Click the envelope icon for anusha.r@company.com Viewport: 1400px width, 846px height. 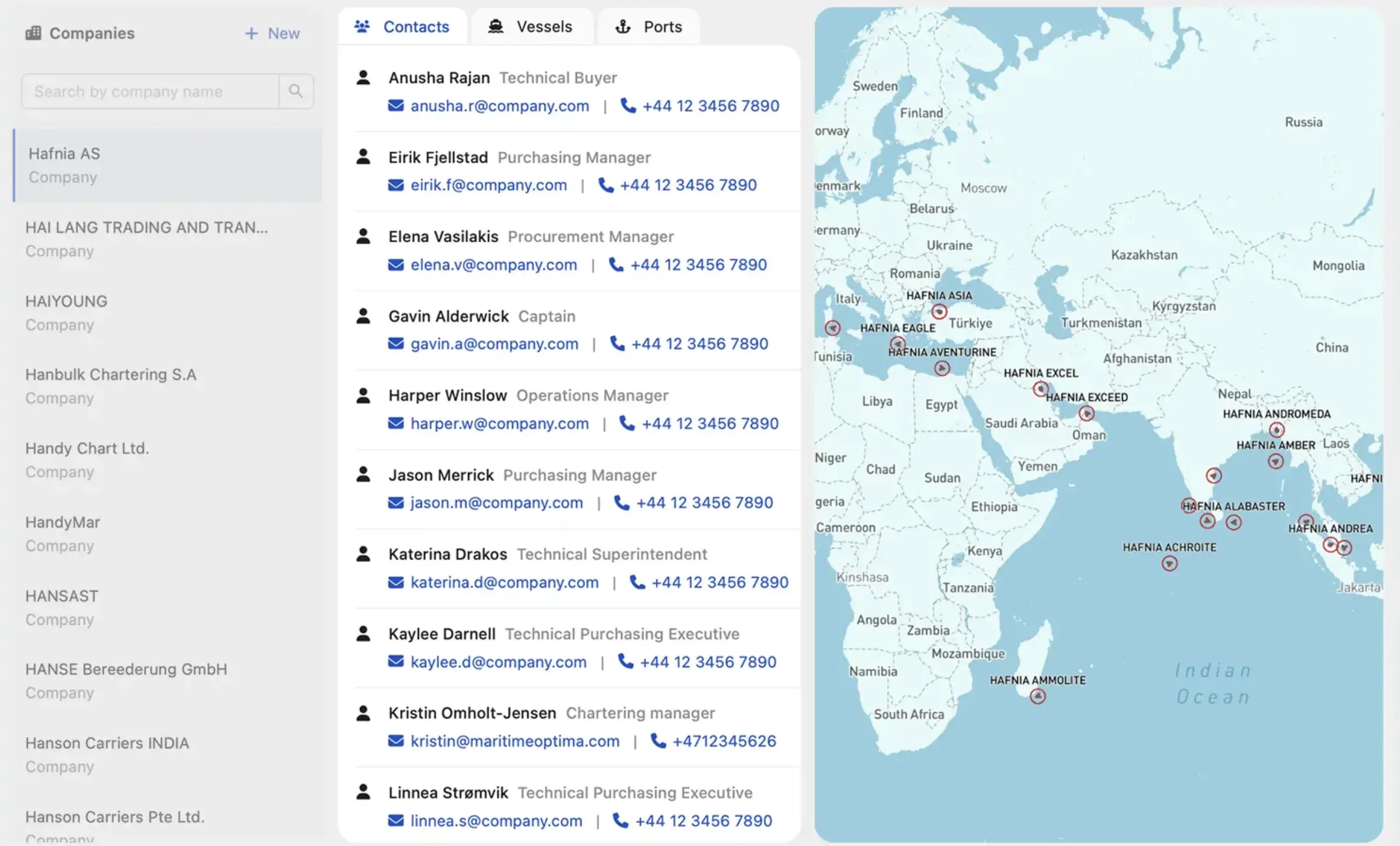pyautogui.click(x=396, y=105)
